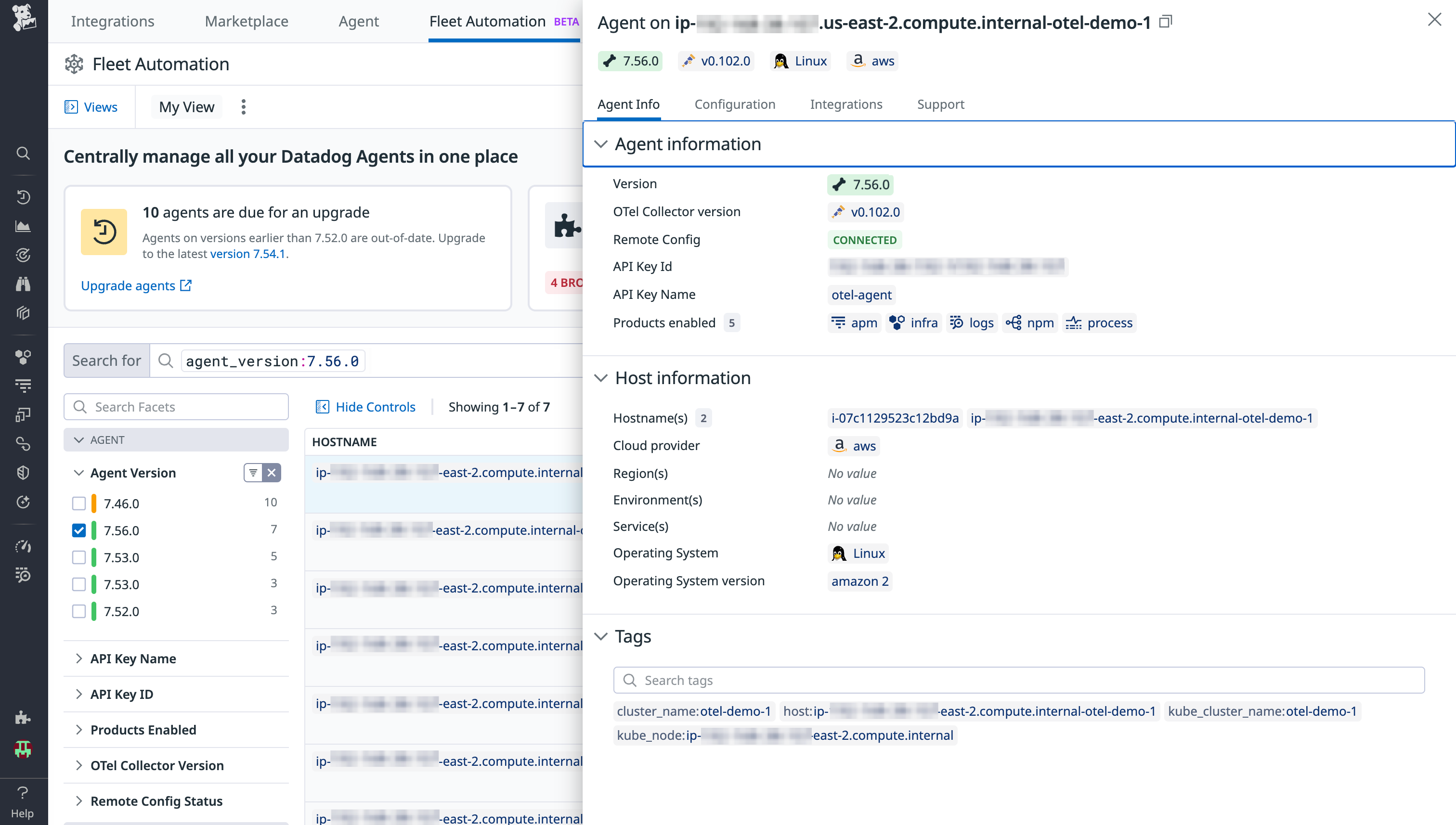This screenshot has width=1456, height=825.
Task: Close the agent details side panel
Action: (1434, 19)
